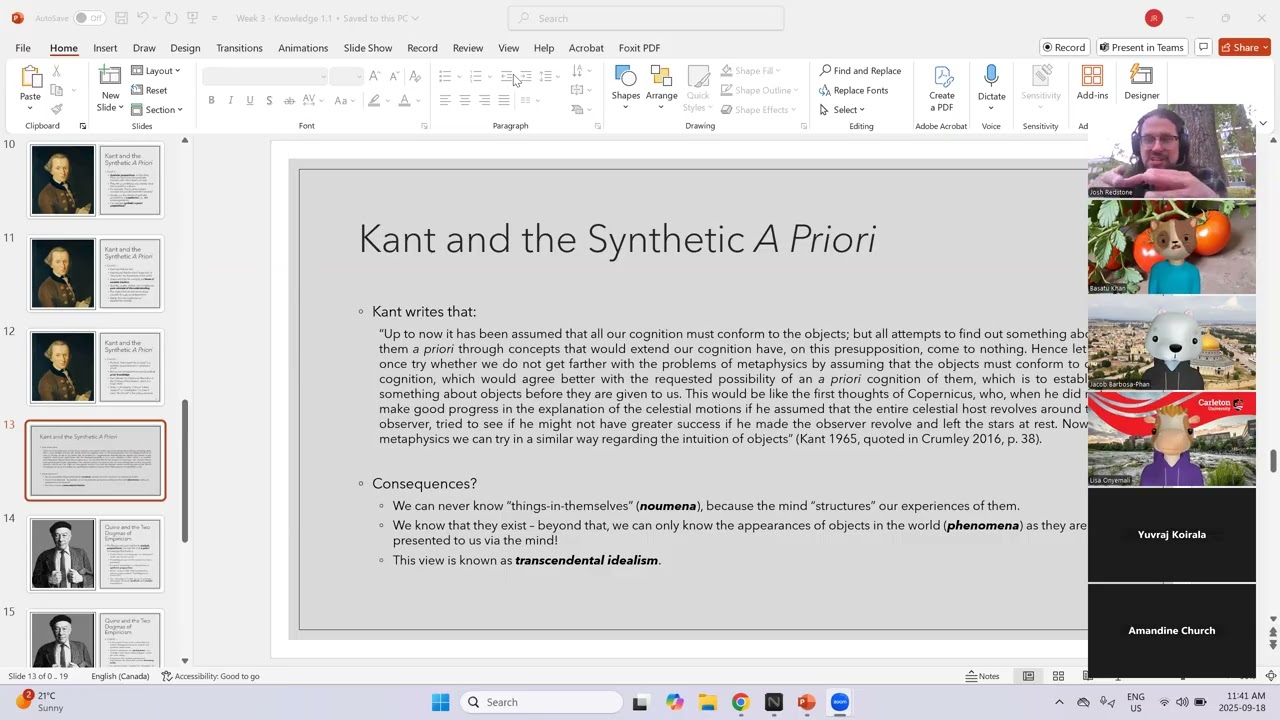
Task: Select slide 10 thumbnail
Action: click(x=95, y=180)
